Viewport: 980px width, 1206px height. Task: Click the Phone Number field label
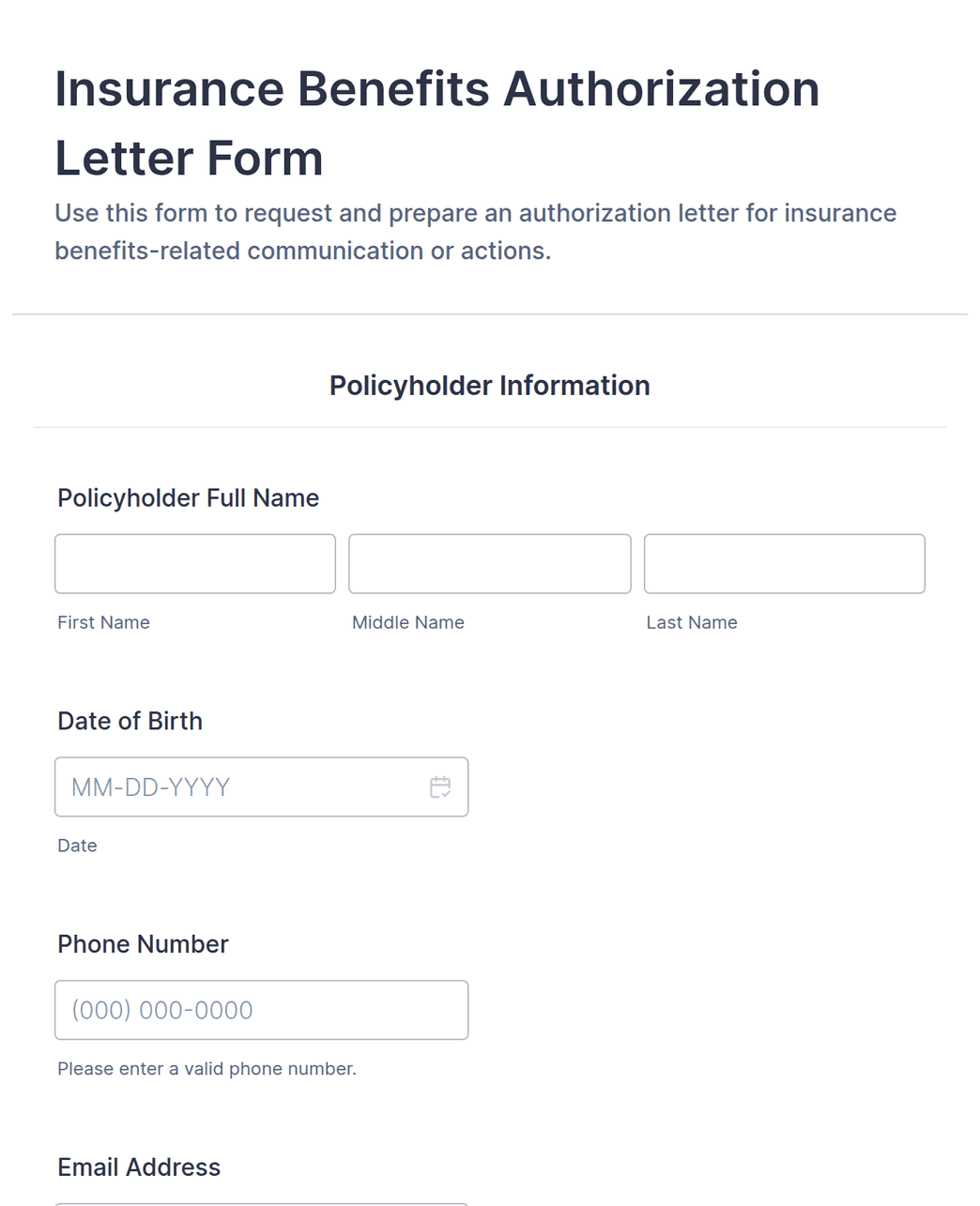(143, 944)
